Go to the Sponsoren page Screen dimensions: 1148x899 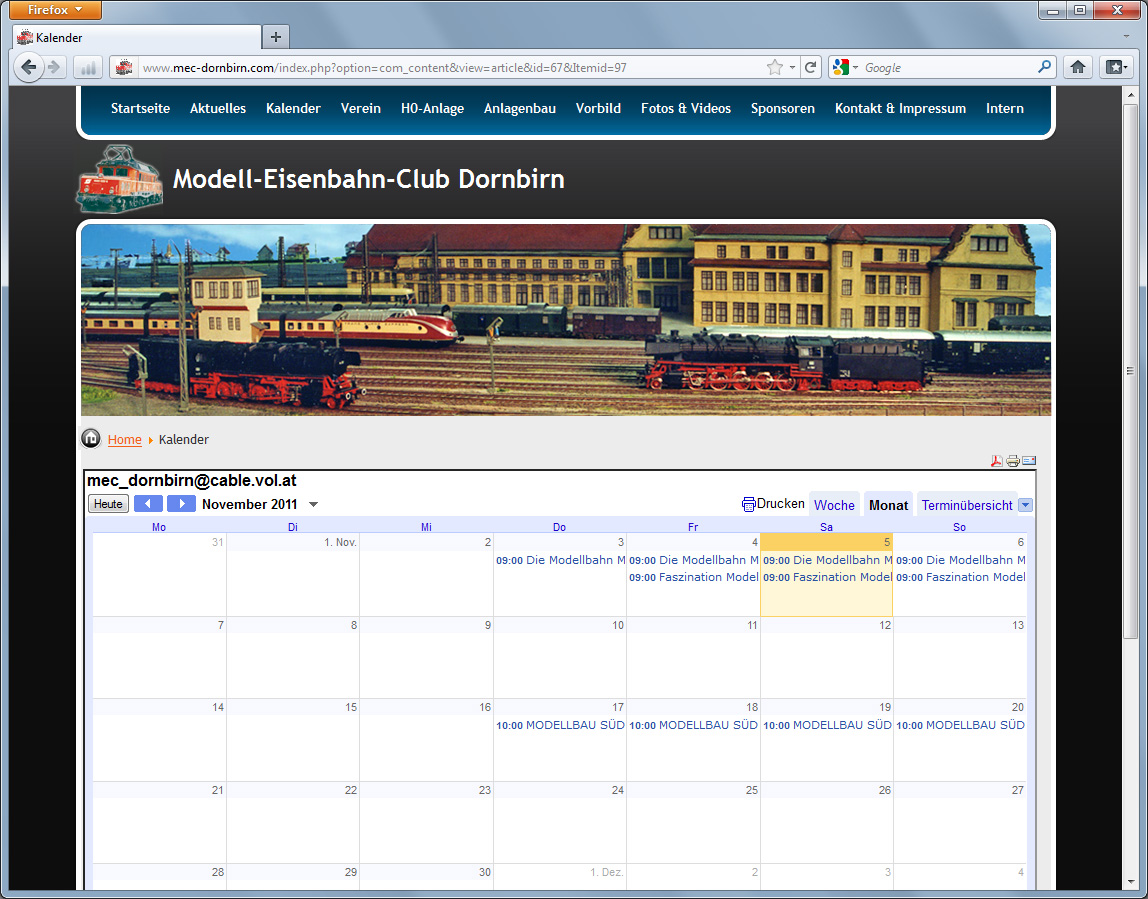click(783, 108)
